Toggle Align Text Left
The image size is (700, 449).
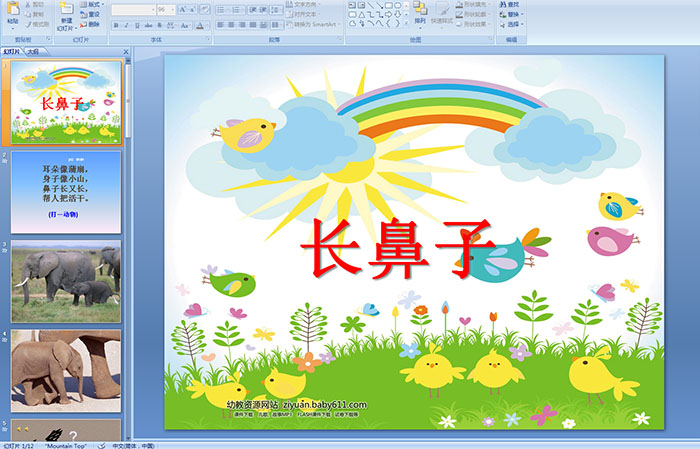(x=221, y=25)
